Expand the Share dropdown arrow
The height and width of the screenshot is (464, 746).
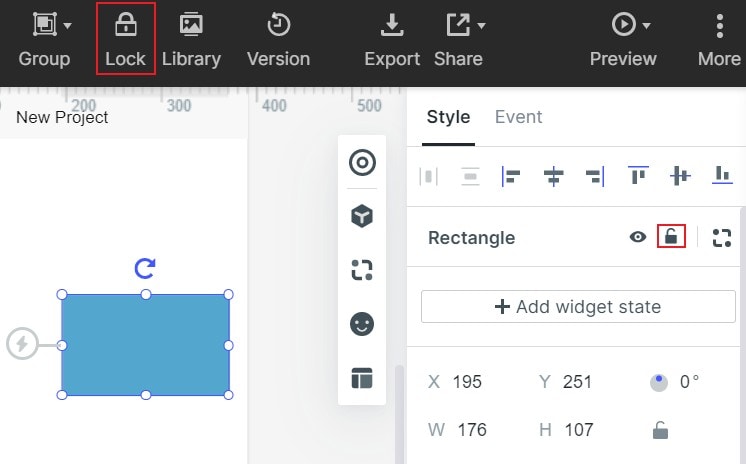[481, 25]
